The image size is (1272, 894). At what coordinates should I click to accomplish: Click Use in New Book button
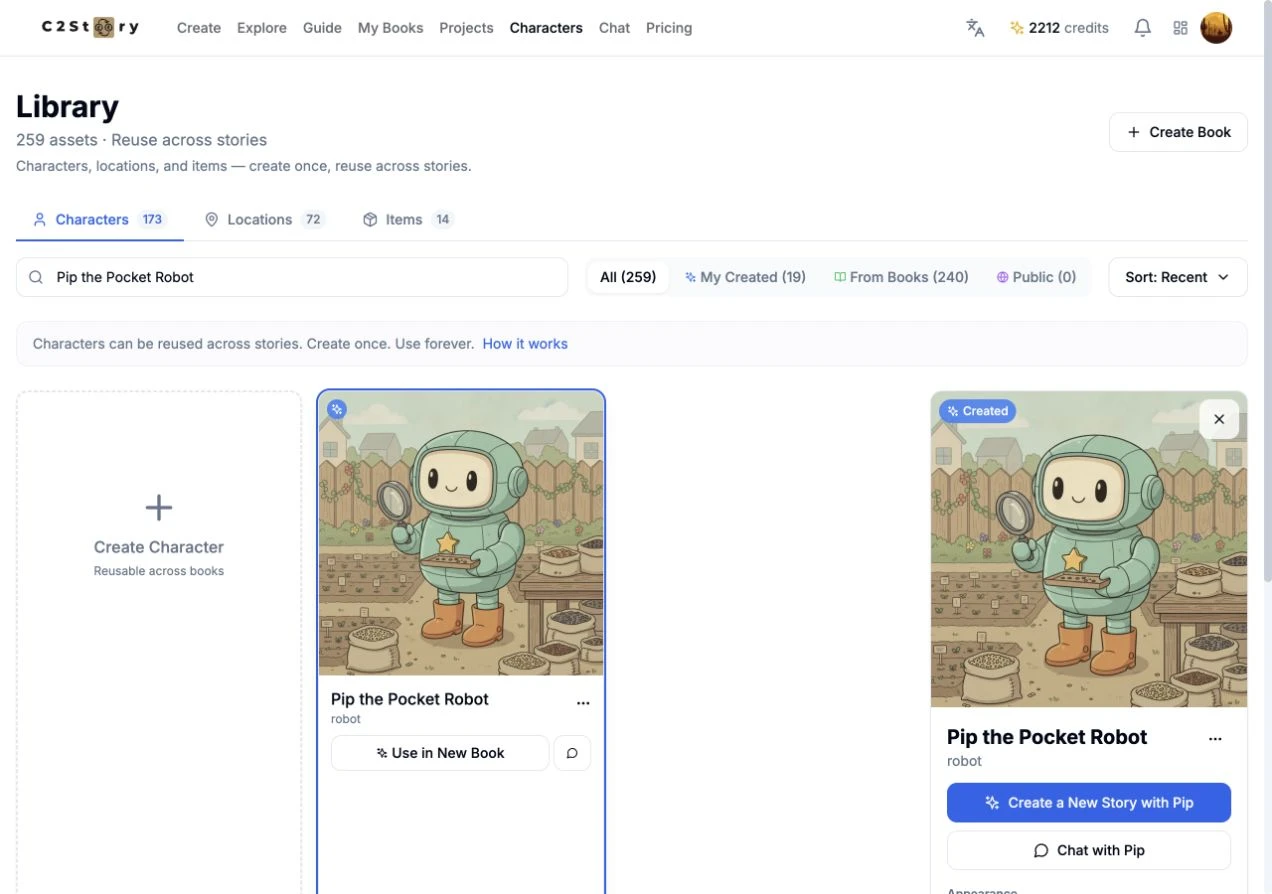[440, 753]
